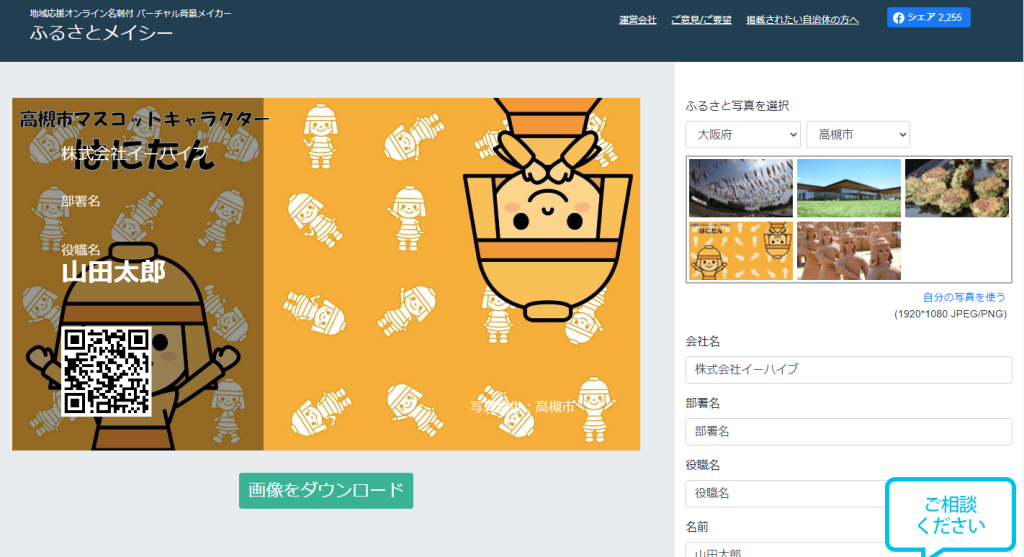Choose the modern building with lawn photo

point(848,188)
